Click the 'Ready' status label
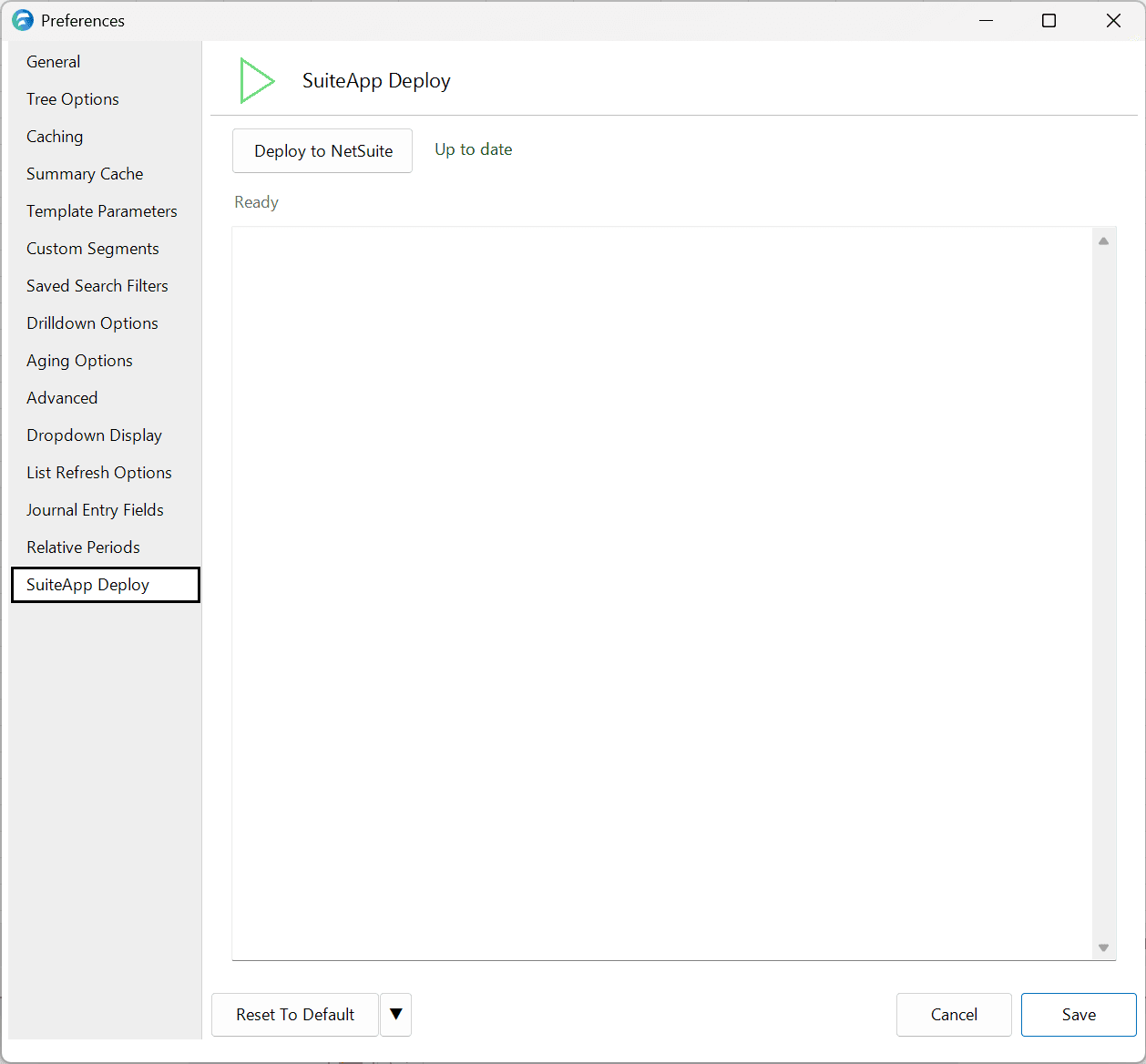Image resolution: width=1146 pixels, height=1064 pixels. coord(256,202)
